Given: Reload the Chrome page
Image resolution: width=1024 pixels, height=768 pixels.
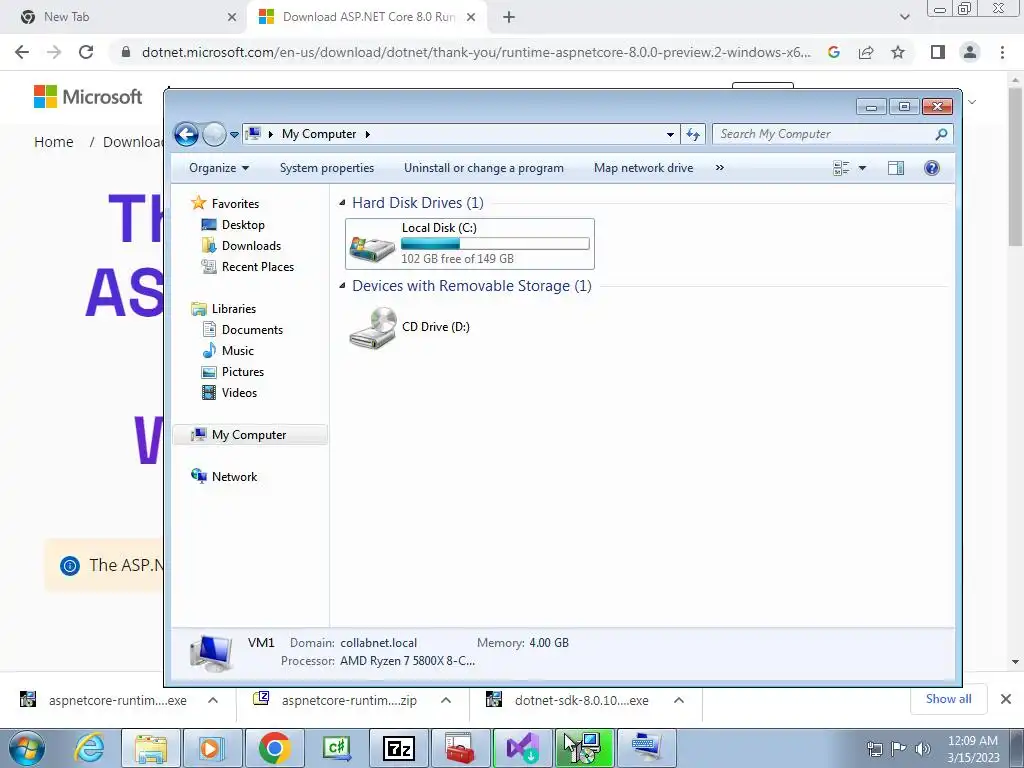Looking at the screenshot, I should (86, 52).
